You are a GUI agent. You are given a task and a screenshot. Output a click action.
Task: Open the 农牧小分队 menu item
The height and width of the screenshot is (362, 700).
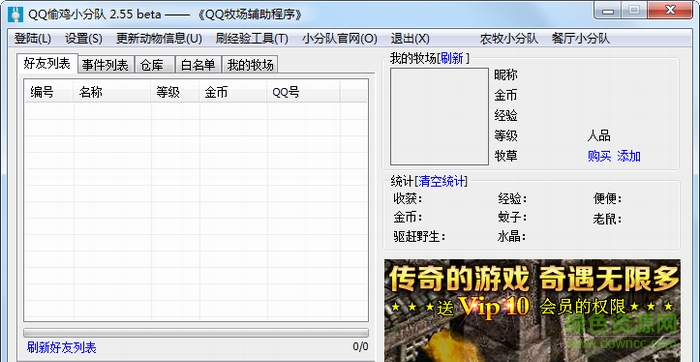click(508, 39)
